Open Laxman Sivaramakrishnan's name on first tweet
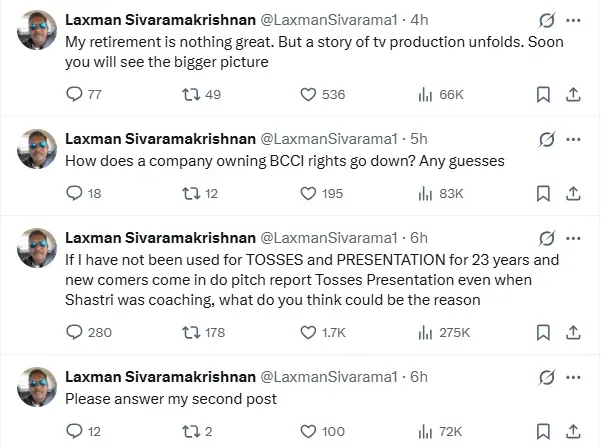Image resolution: width=610 pixels, height=448 pixels. (160, 19)
